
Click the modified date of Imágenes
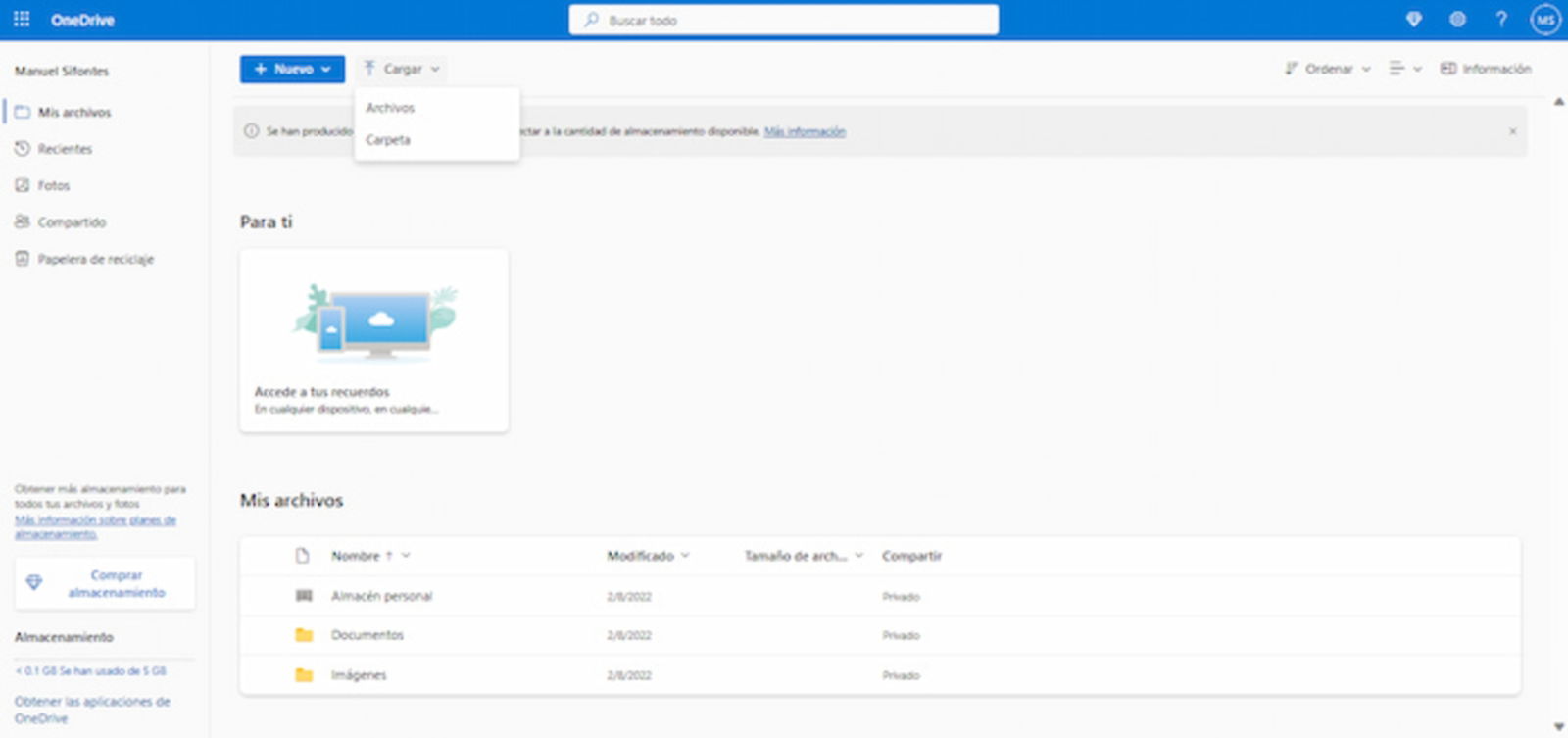pyautogui.click(x=629, y=676)
